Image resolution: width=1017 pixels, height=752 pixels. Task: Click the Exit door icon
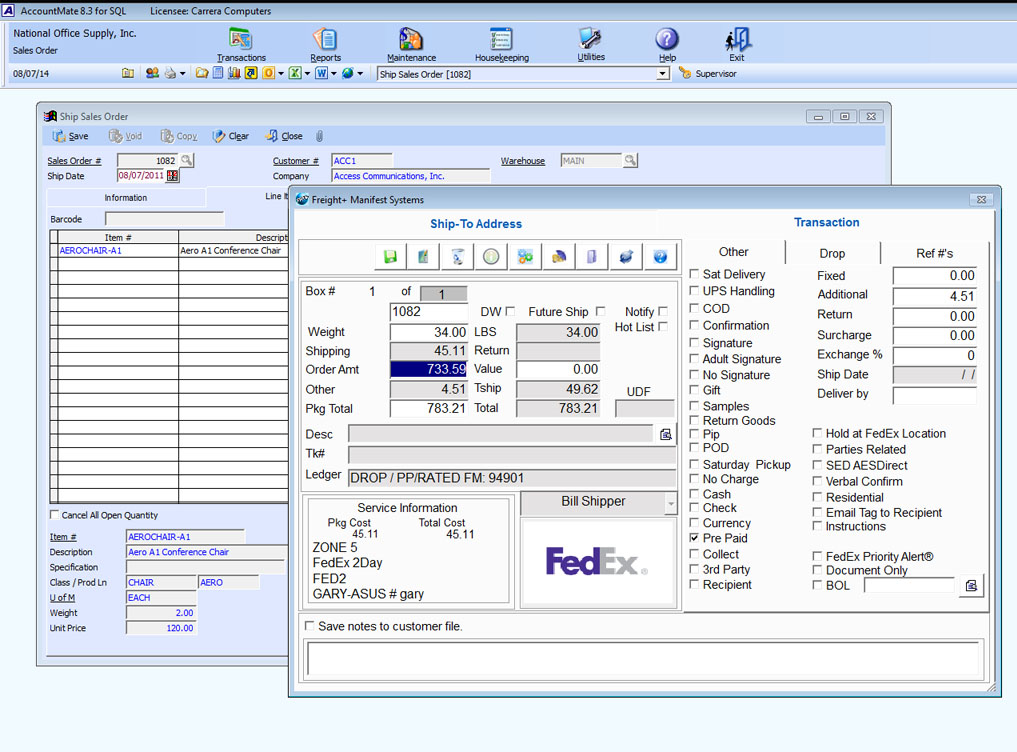737,39
